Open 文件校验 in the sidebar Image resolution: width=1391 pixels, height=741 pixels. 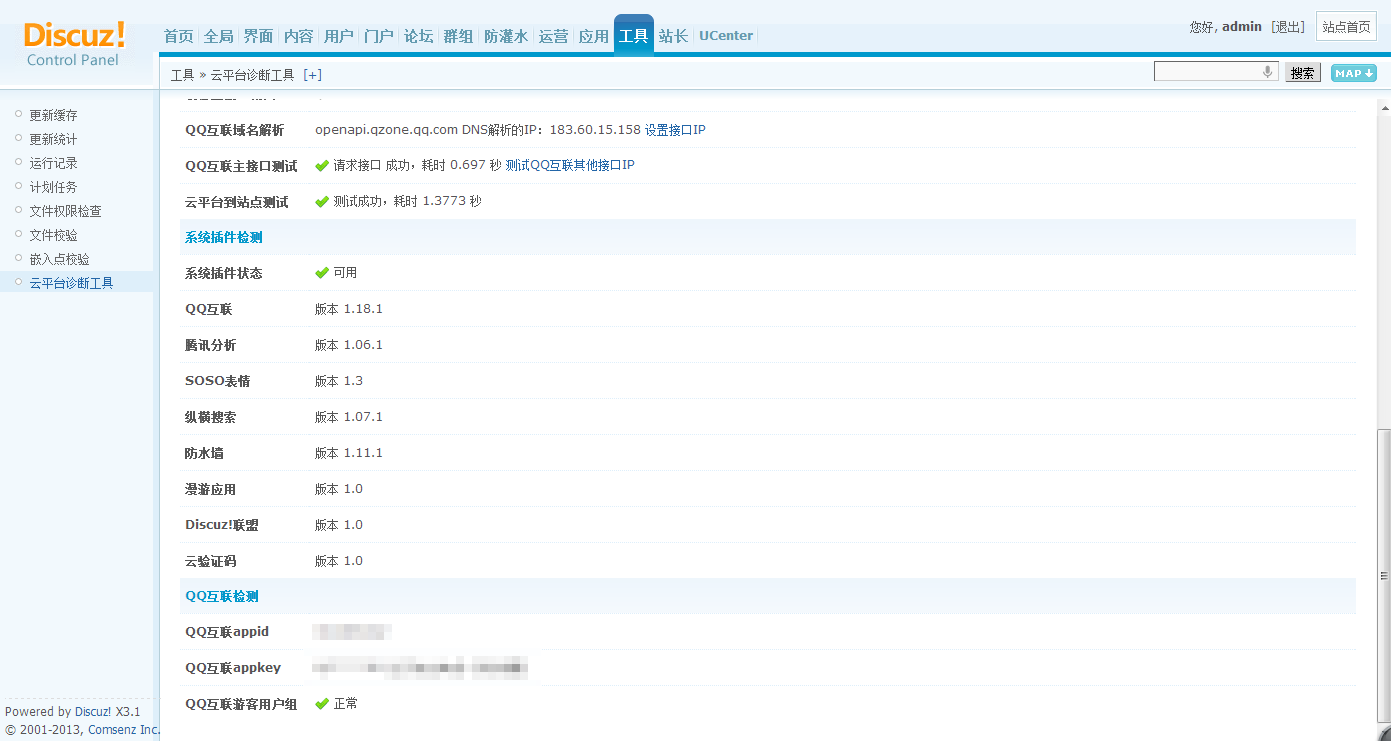pos(53,235)
